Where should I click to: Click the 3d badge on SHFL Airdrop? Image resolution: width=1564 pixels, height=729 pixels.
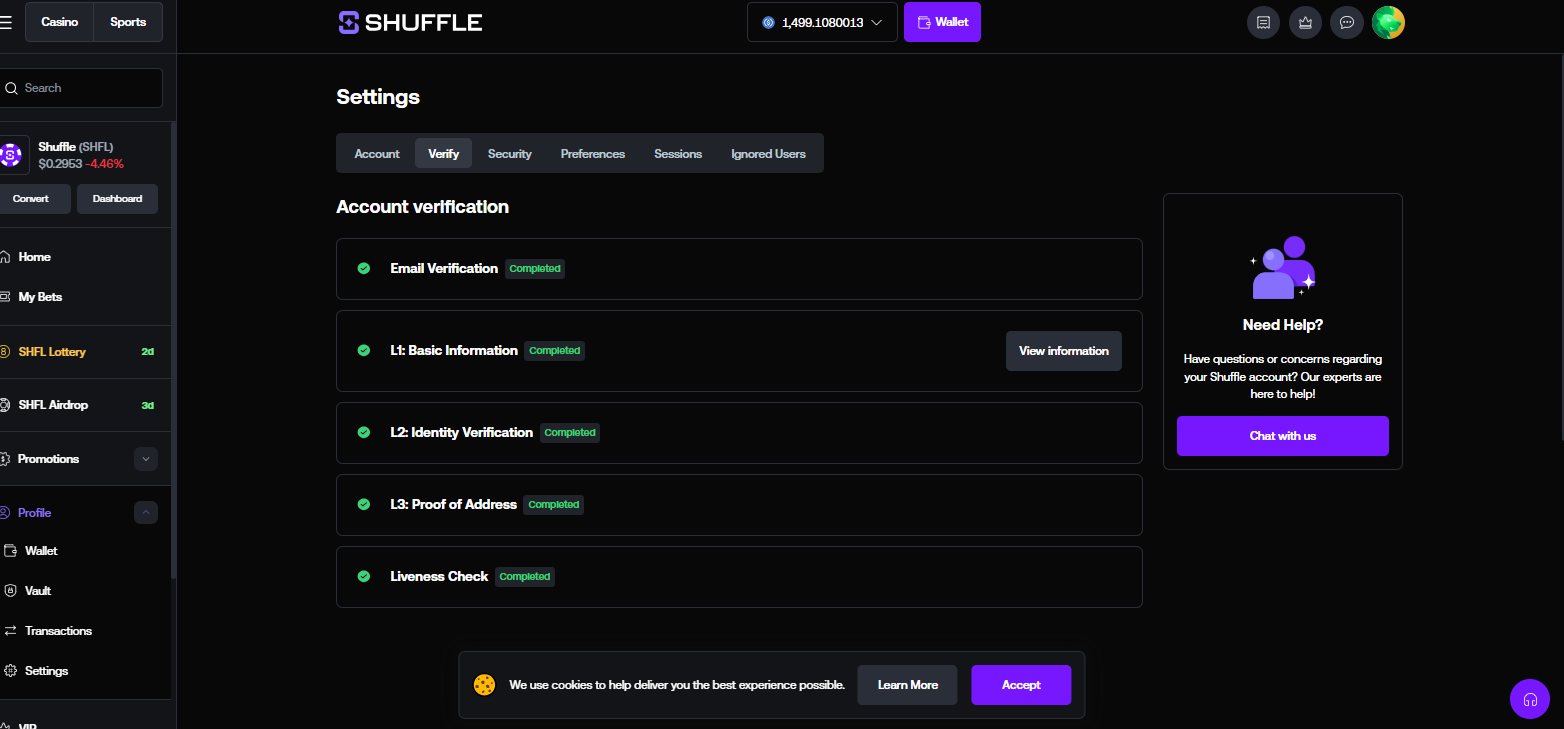(148, 405)
